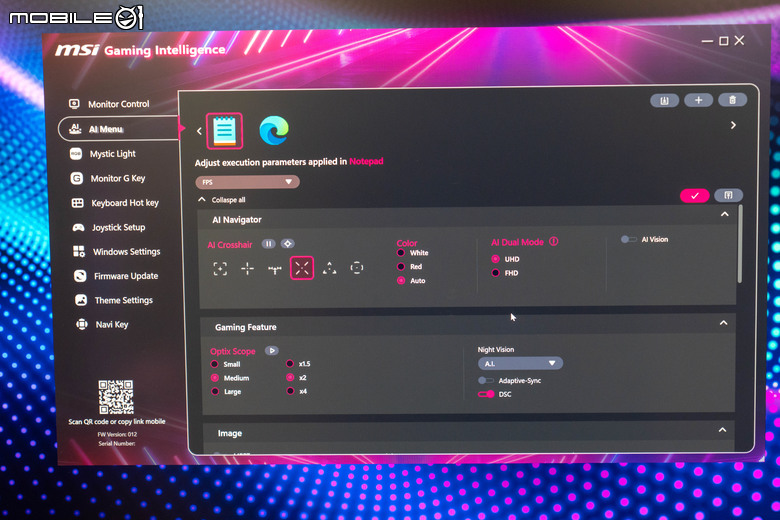The width and height of the screenshot is (780, 520).
Task: Toggle the DSC switch
Action: [x=486, y=394]
